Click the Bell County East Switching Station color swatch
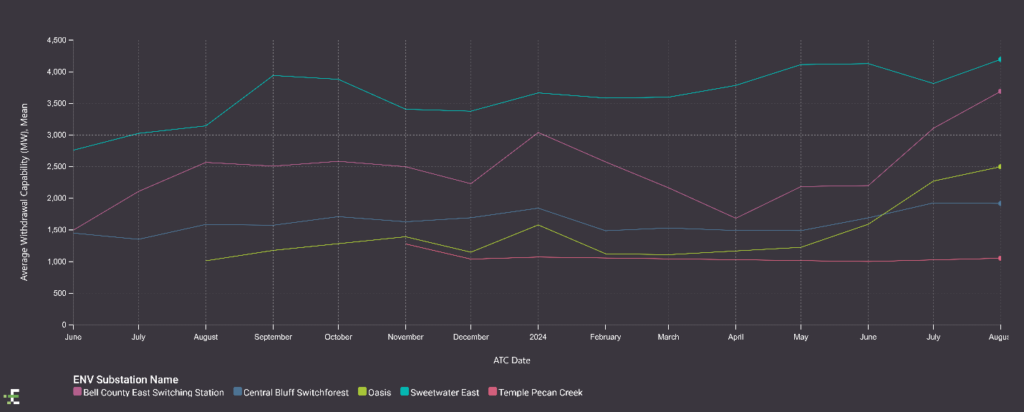This screenshot has width=1024, height=412. click(x=78, y=392)
